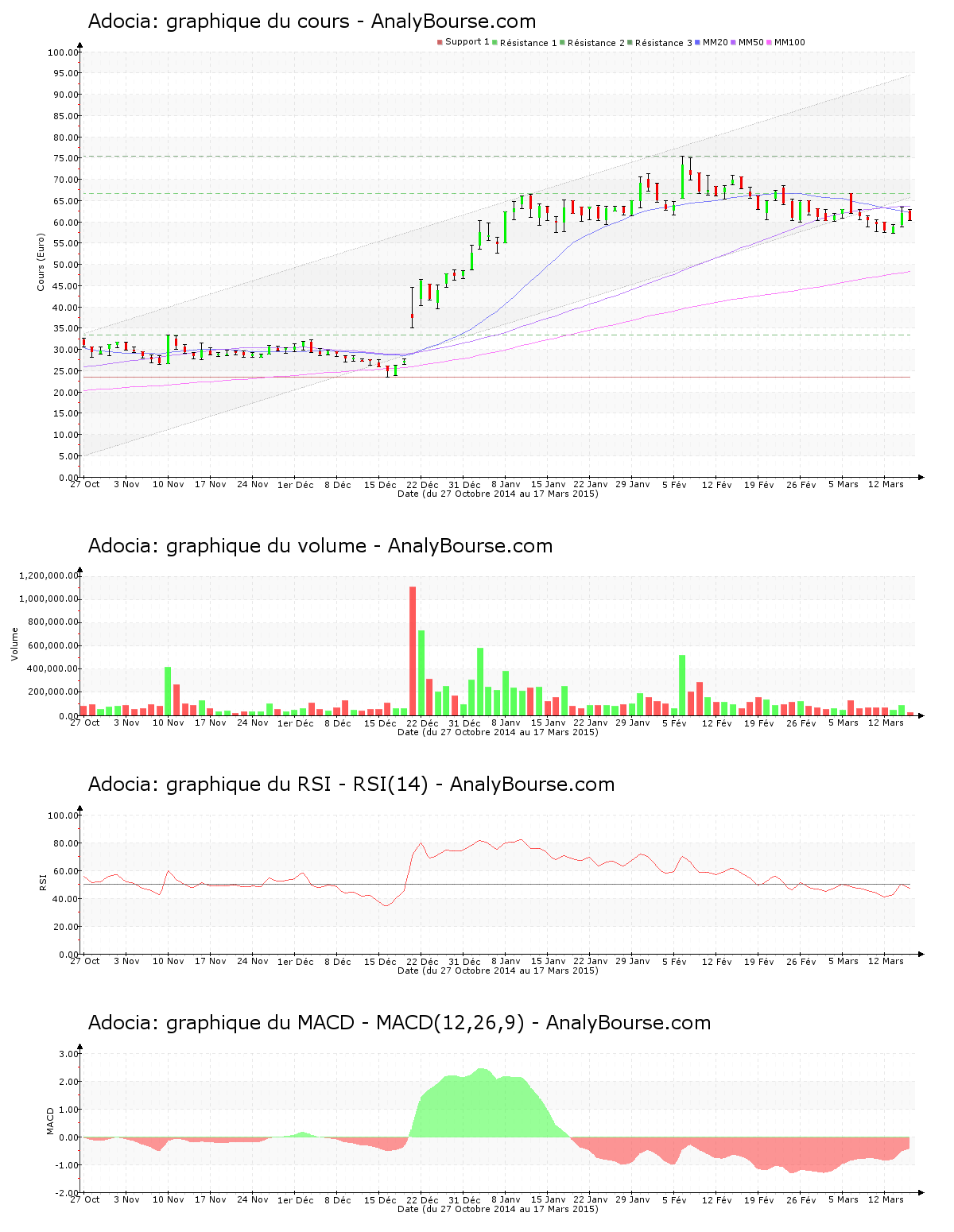Click the pink MM100 legend swatch
Screen dimensions: 954x1232
[x=769, y=42]
